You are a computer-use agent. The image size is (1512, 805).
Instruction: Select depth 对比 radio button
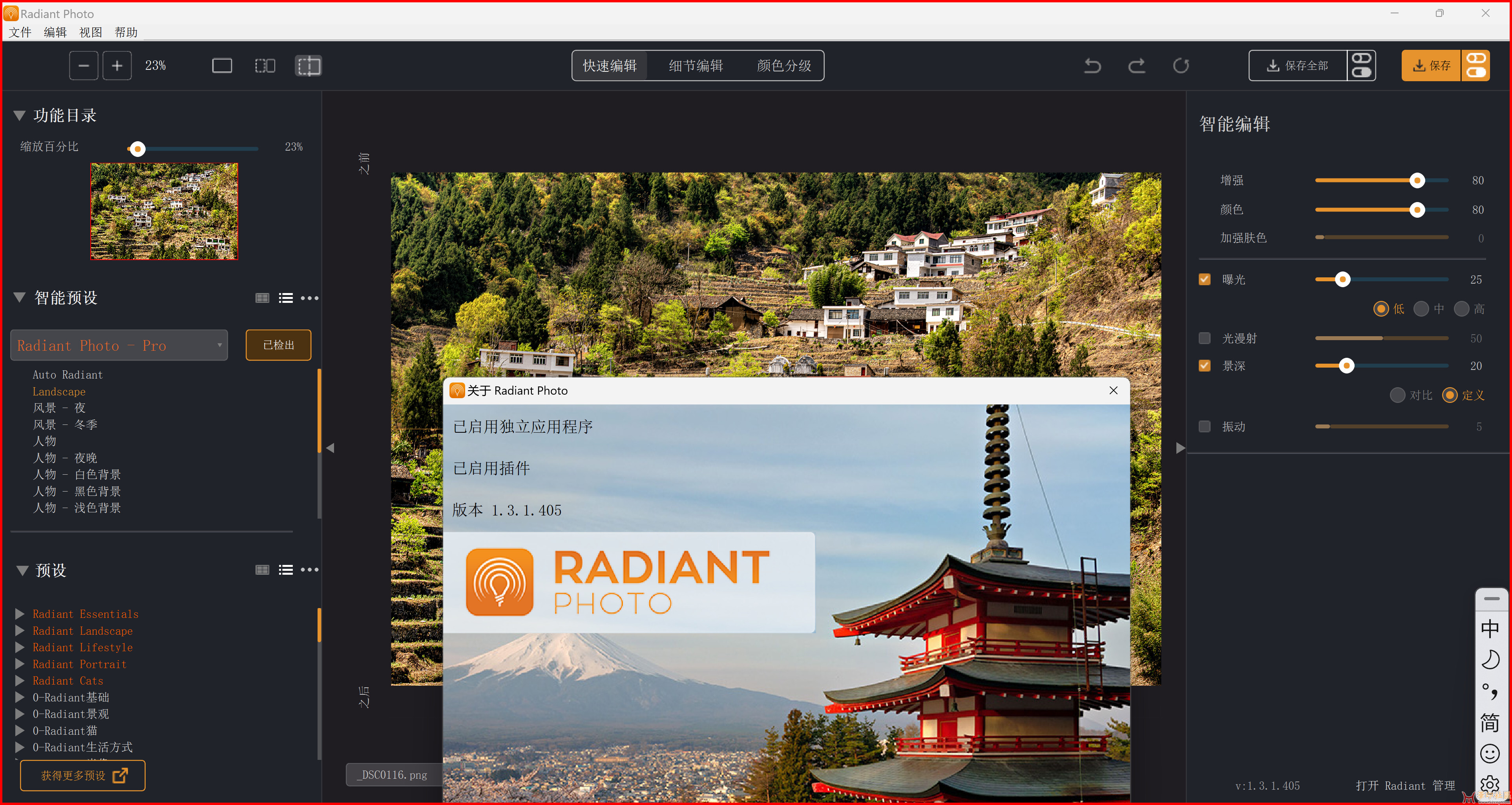coord(1397,395)
